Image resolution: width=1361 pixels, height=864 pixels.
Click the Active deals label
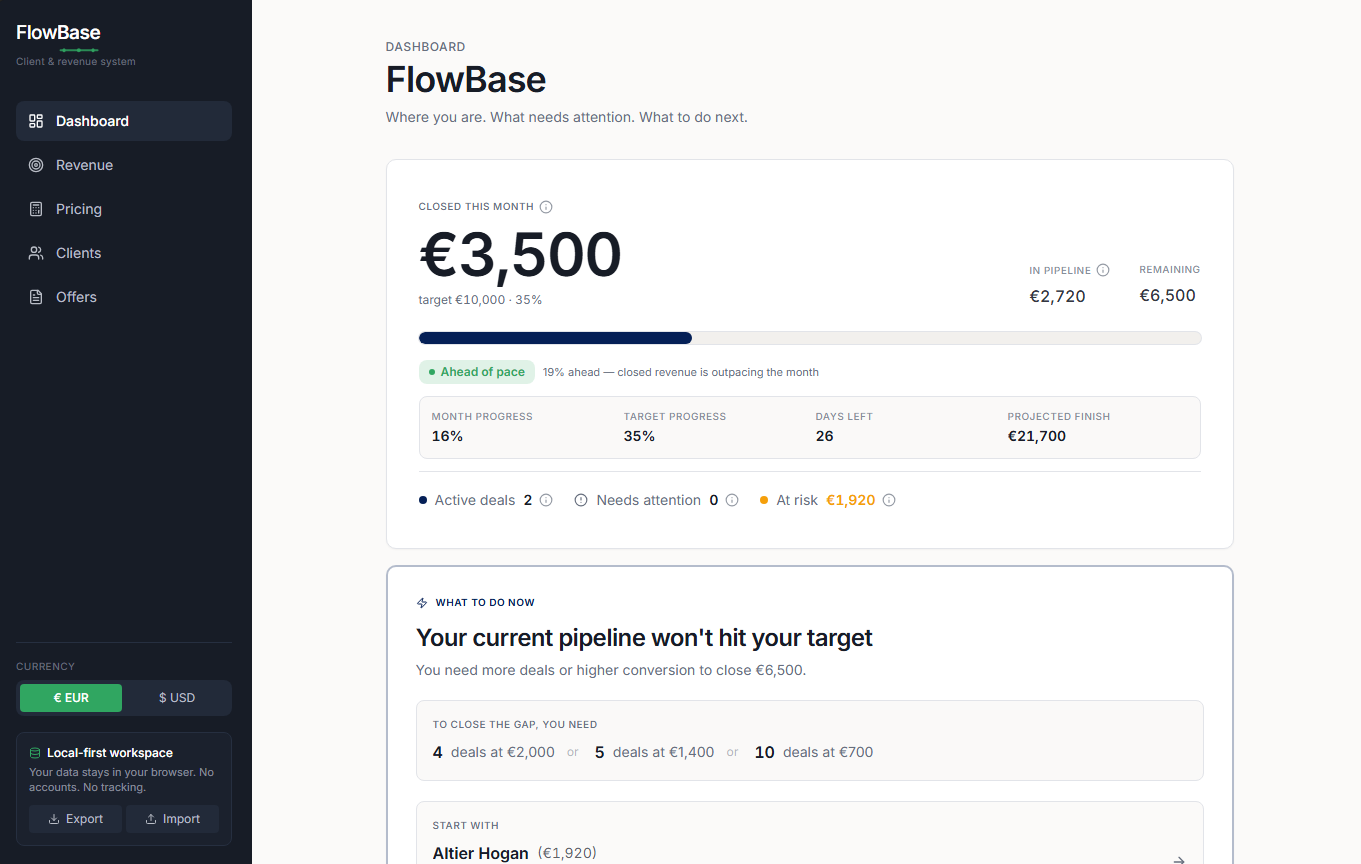pyautogui.click(x=475, y=500)
